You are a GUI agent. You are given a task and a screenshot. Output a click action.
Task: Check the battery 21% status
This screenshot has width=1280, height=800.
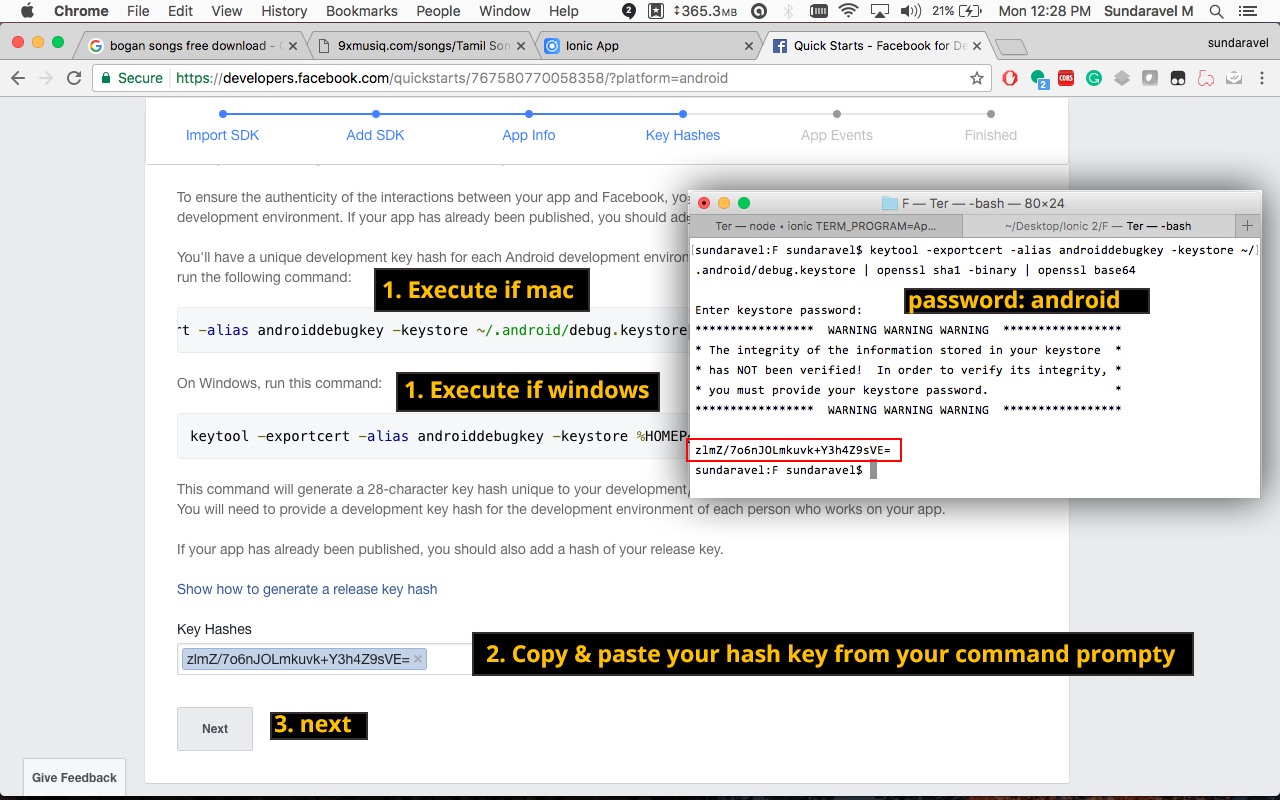(x=958, y=11)
